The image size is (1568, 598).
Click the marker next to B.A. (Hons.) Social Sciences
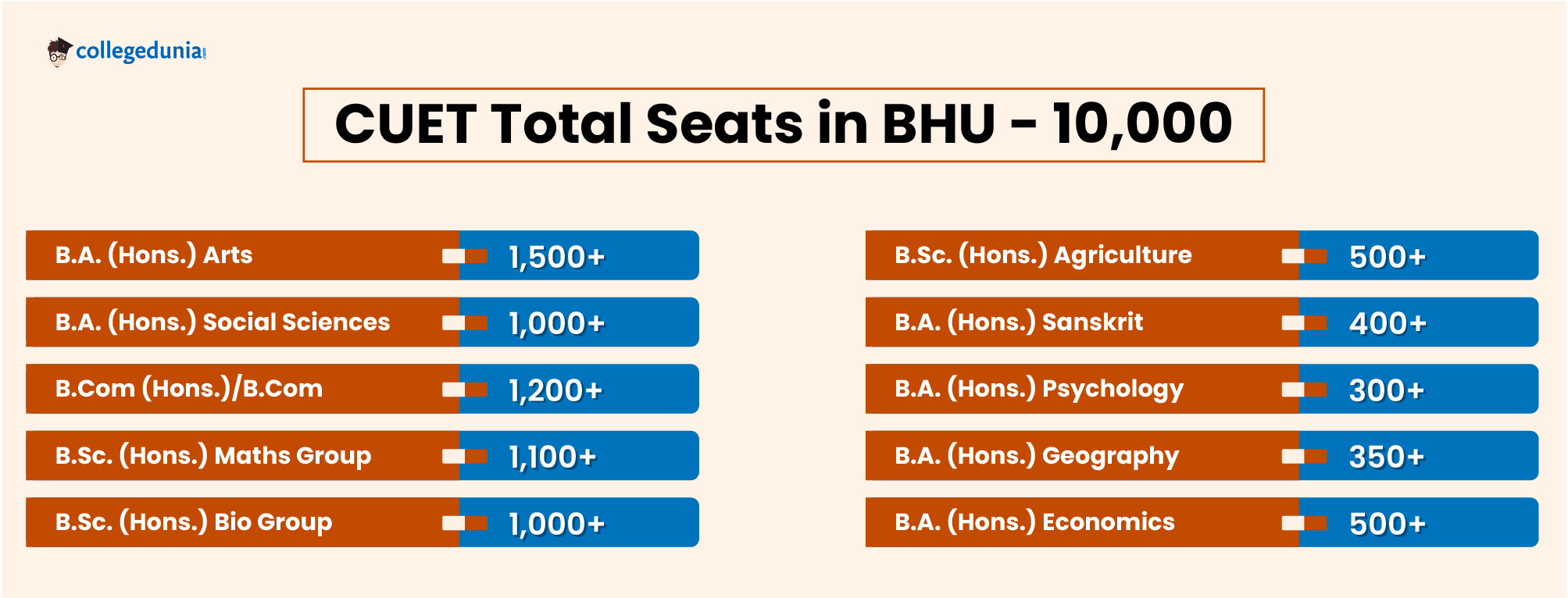464,322
